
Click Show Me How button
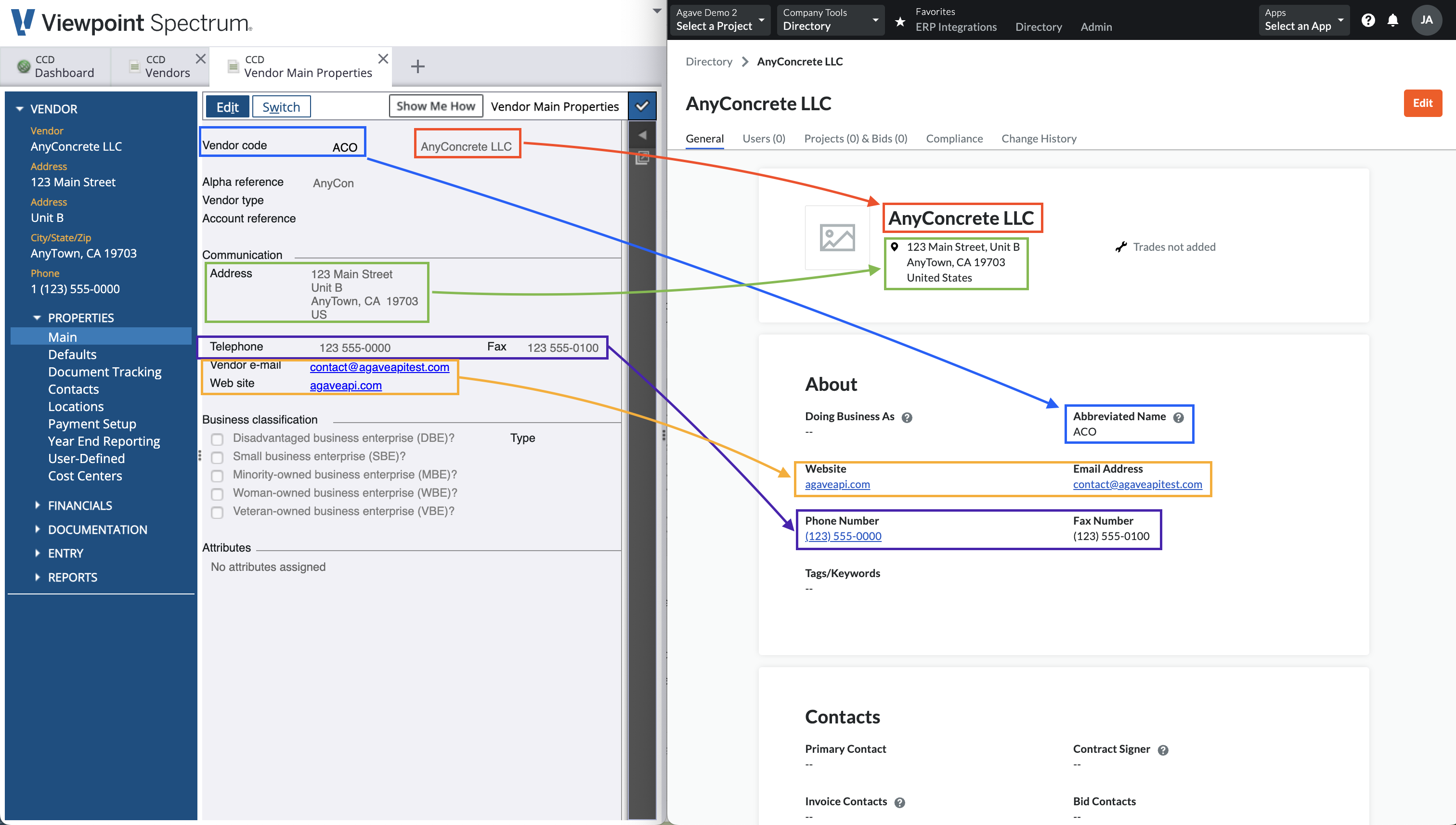pos(435,106)
